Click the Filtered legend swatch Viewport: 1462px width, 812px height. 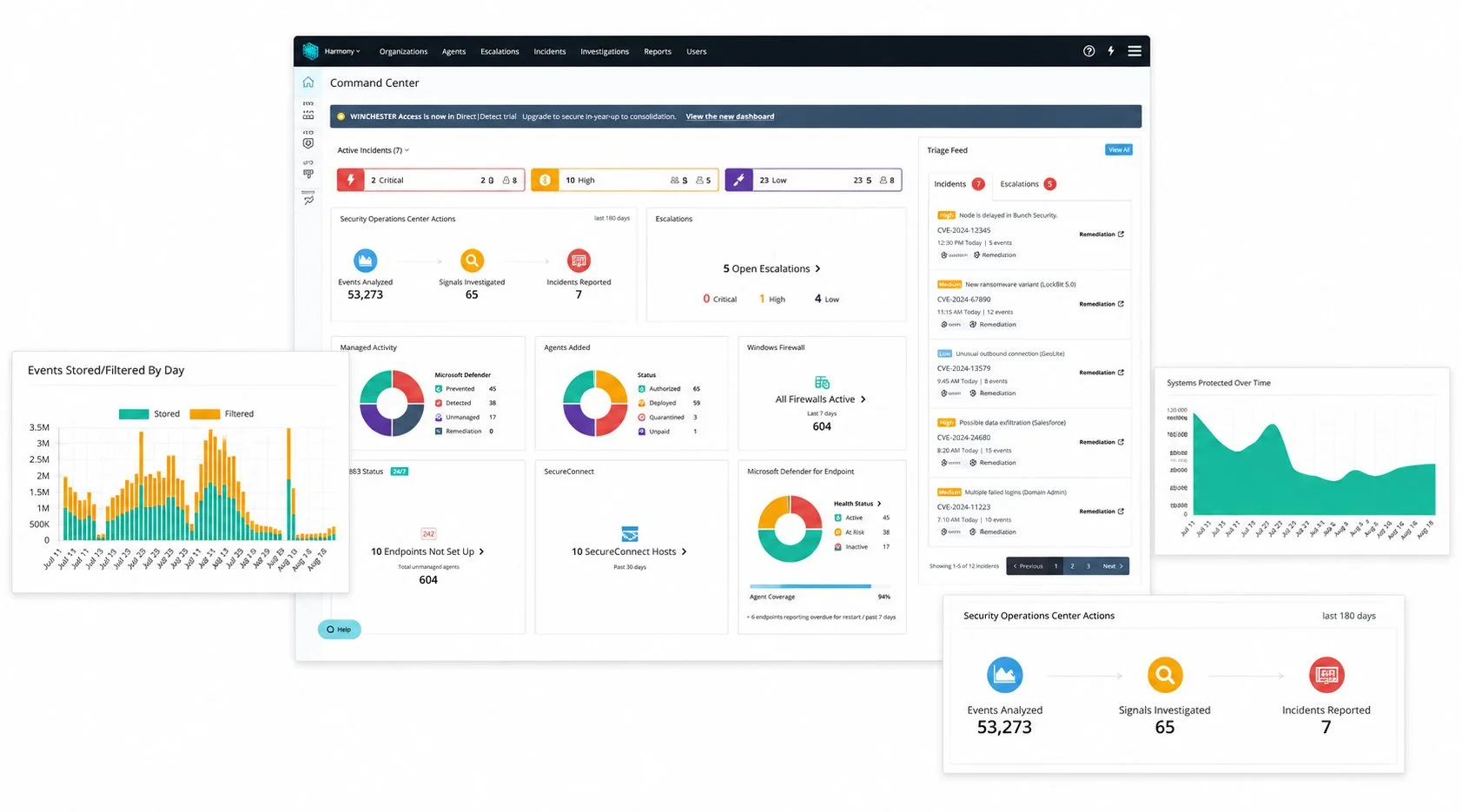[205, 414]
